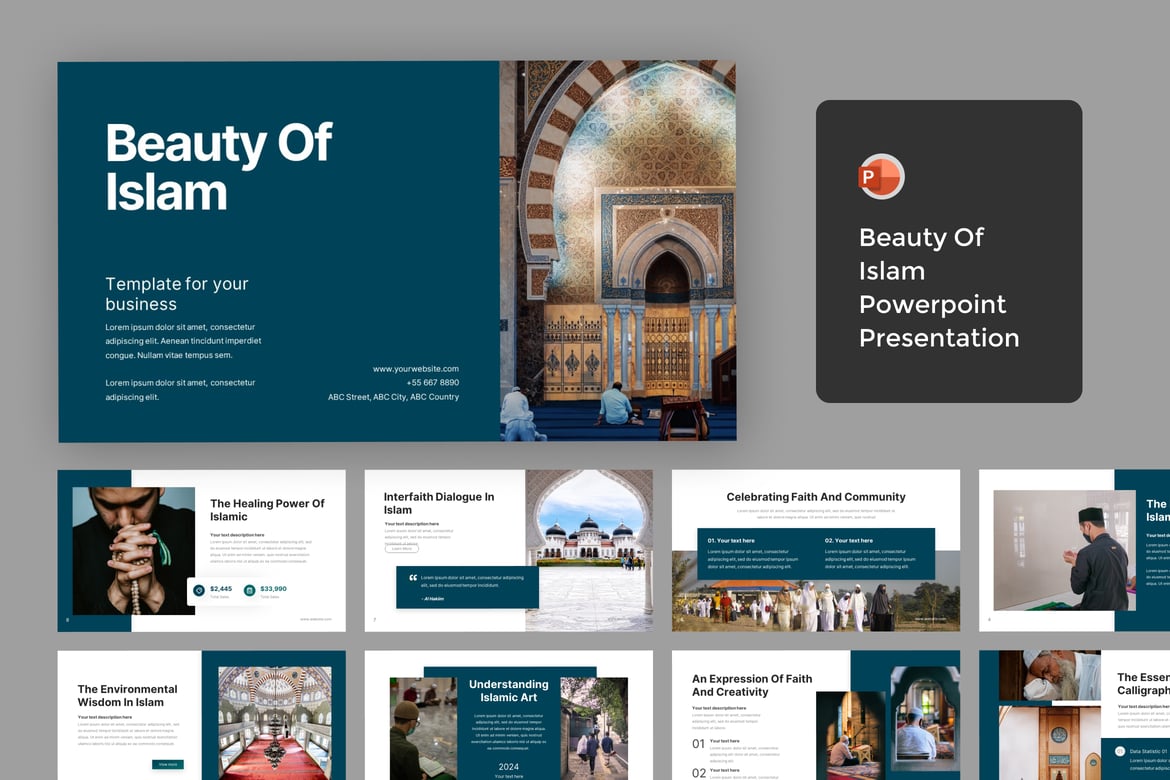Image resolution: width=1170 pixels, height=780 pixels.
Task: Click the 01 list number on Expression slide
Action: [698, 743]
